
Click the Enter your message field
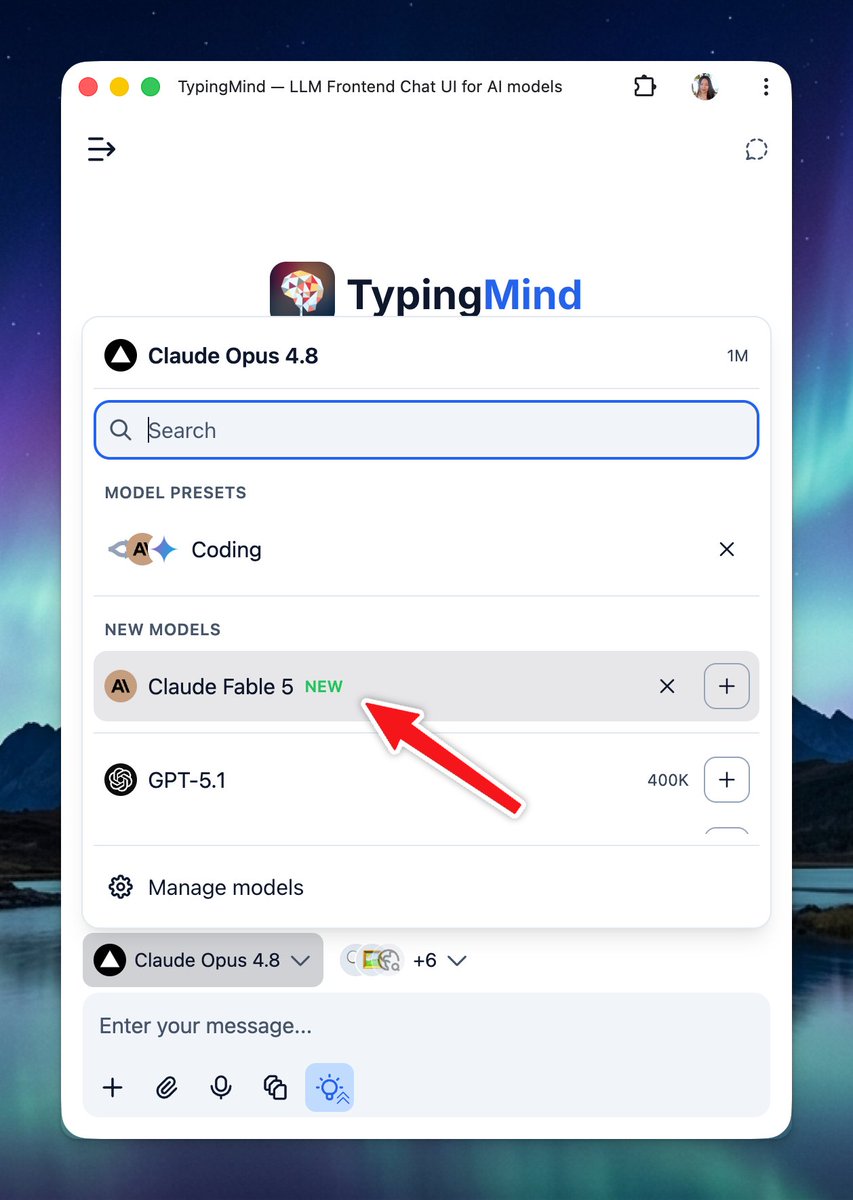[x=426, y=1026]
